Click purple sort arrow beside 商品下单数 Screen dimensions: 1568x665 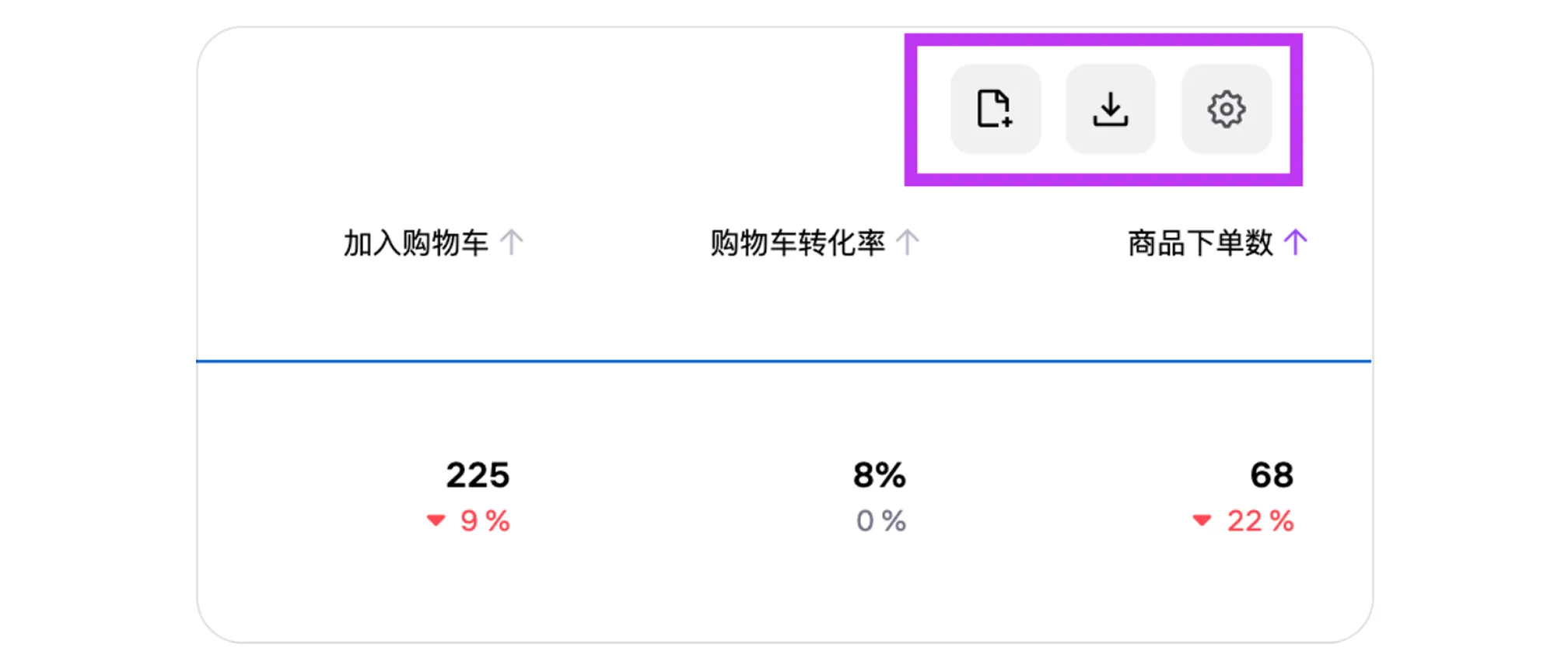(x=1295, y=243)
